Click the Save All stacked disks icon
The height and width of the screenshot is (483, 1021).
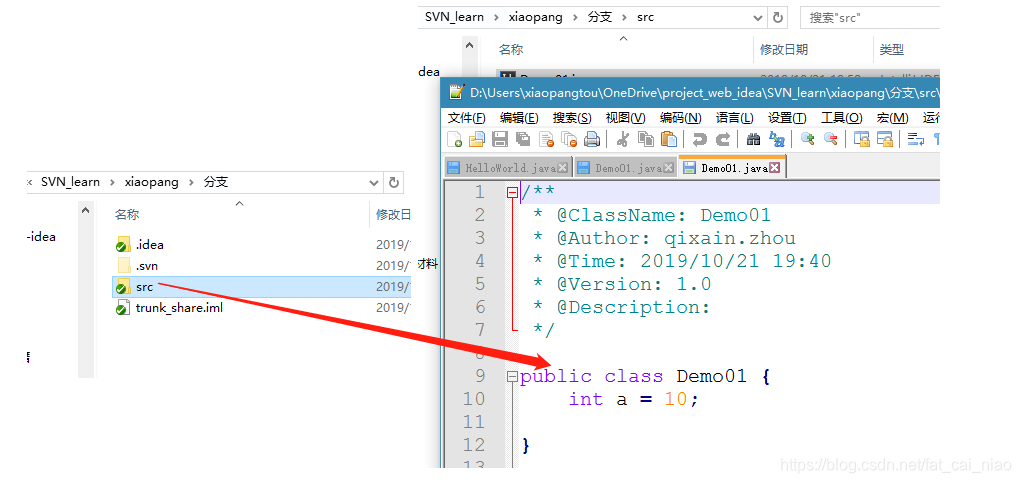click(x=522, y=139)
